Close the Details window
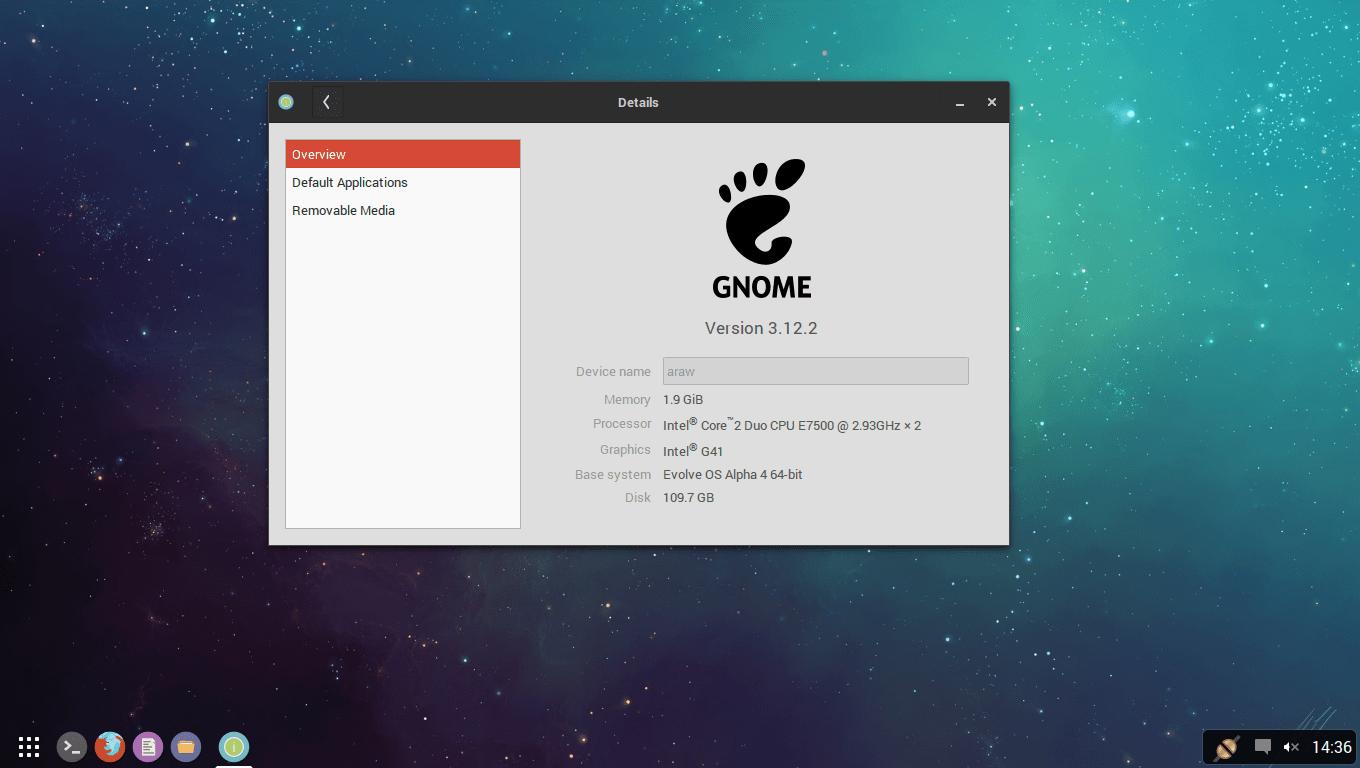 992,102
